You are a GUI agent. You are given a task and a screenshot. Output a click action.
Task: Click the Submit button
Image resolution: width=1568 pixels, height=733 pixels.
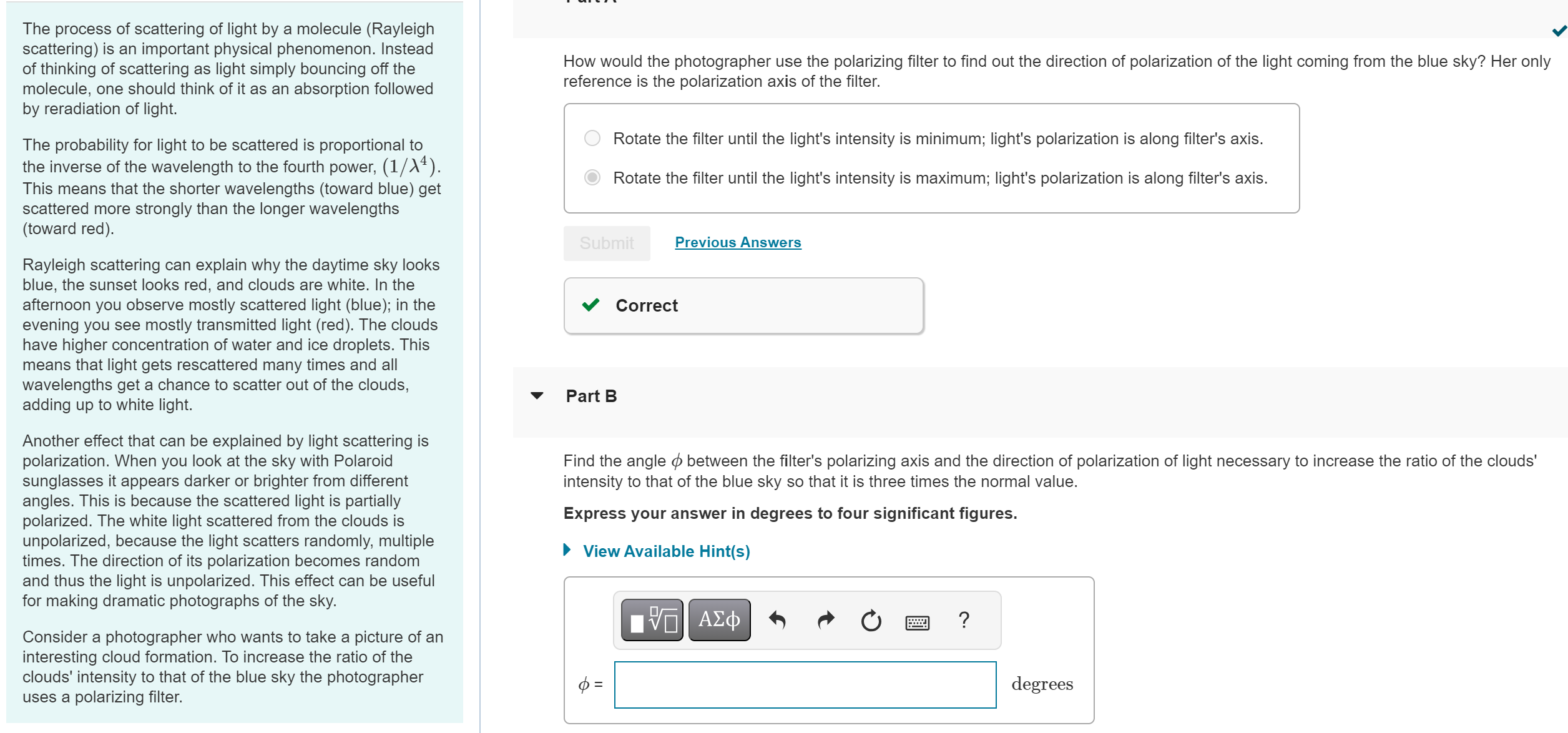point(606,243)
